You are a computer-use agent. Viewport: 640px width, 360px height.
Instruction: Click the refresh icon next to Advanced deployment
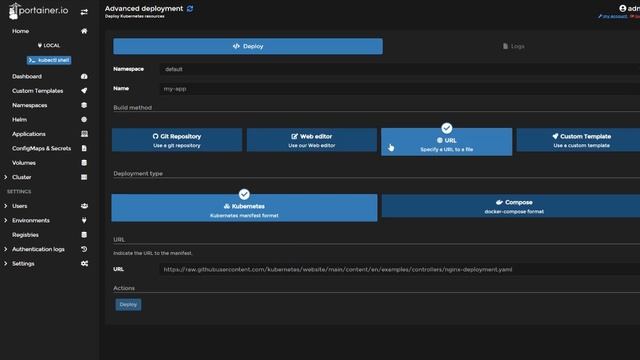[190, 9]
